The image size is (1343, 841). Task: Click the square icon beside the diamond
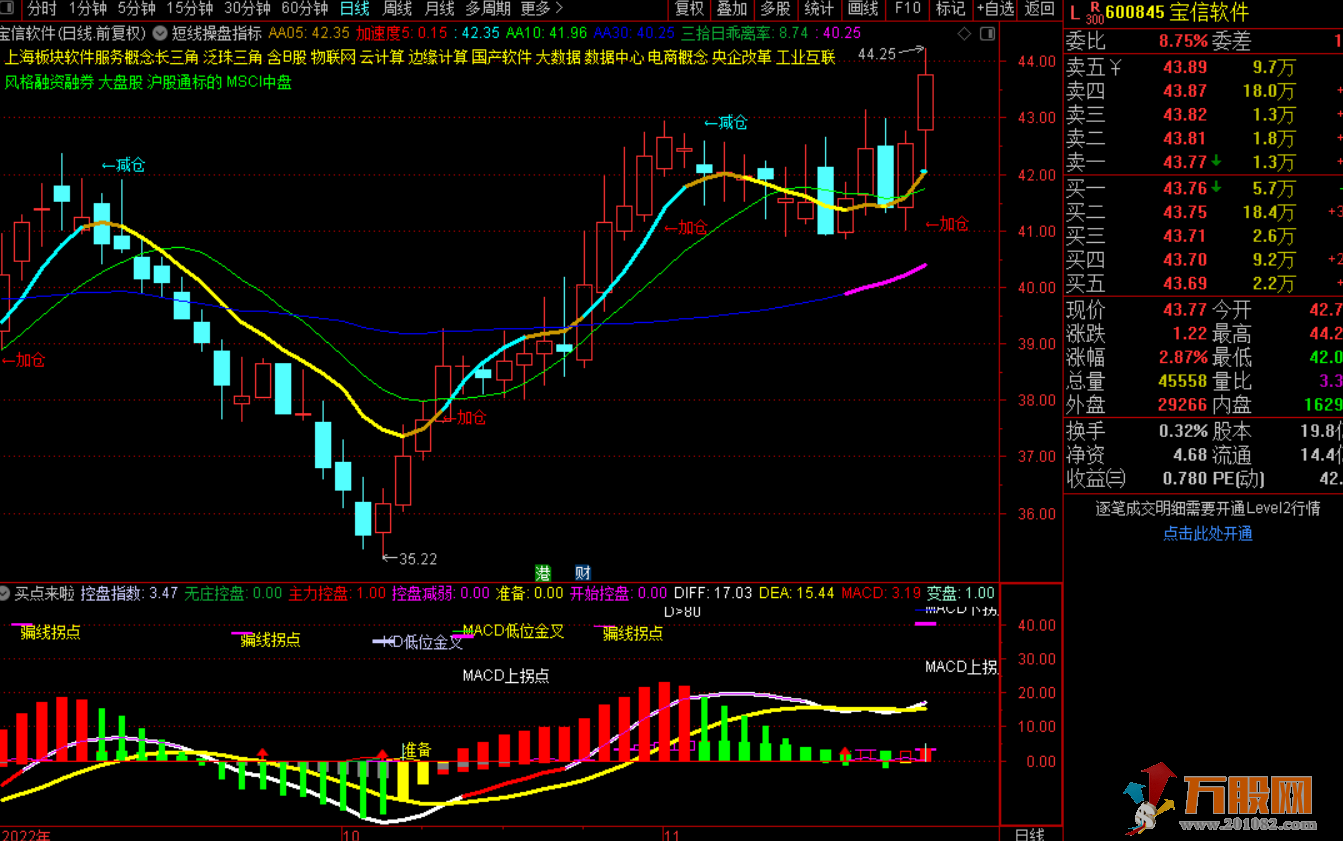point(985,34)
